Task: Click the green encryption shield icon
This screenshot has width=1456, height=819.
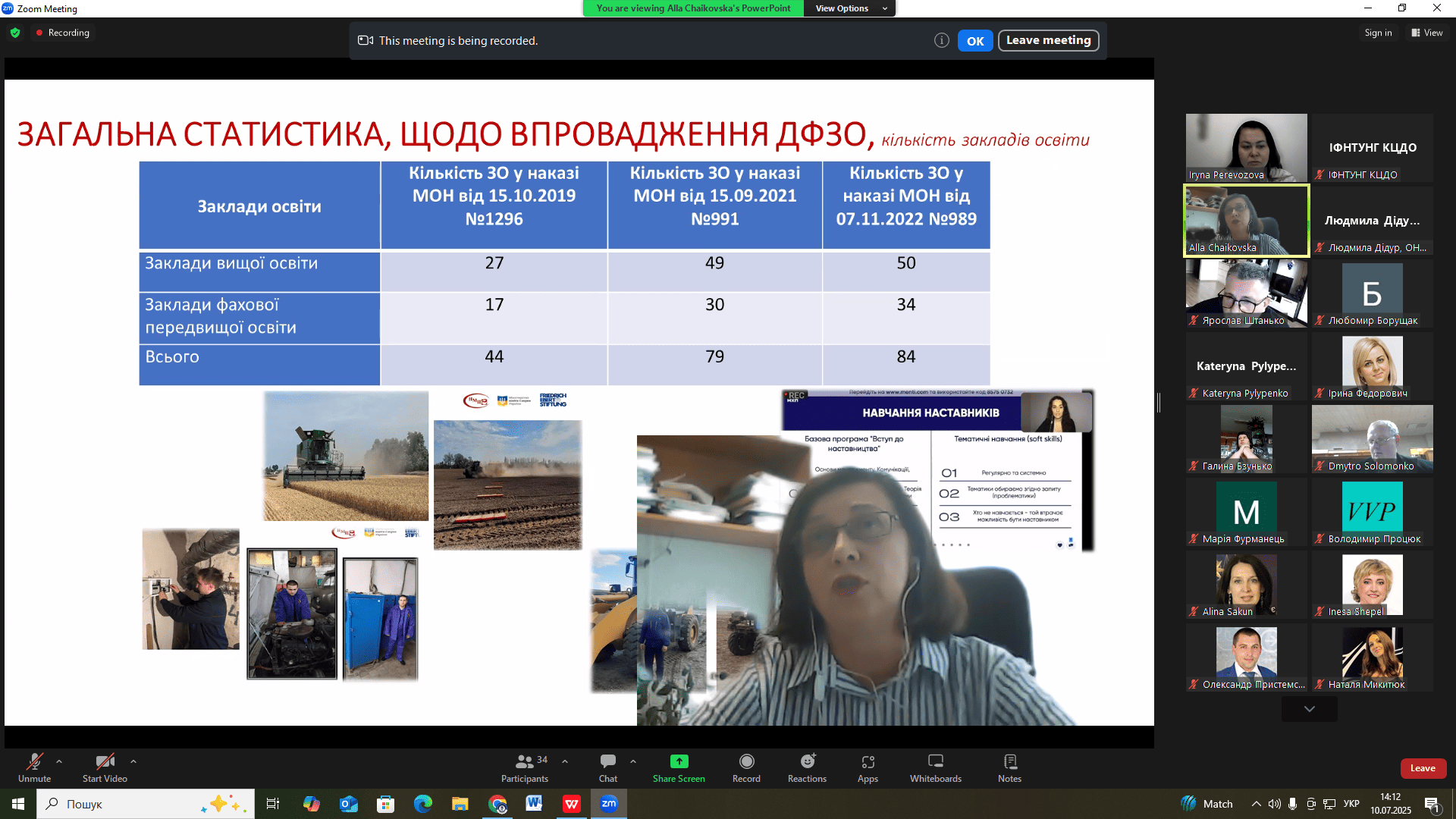Action: (x=15, y=33)
